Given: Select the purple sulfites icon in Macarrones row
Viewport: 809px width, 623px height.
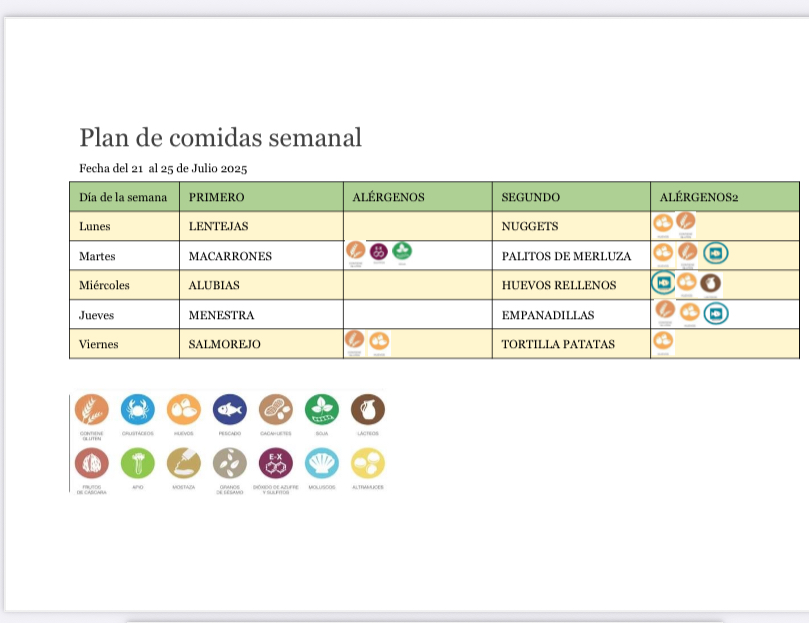Looking at the screenshot, I should coord(379,252).
